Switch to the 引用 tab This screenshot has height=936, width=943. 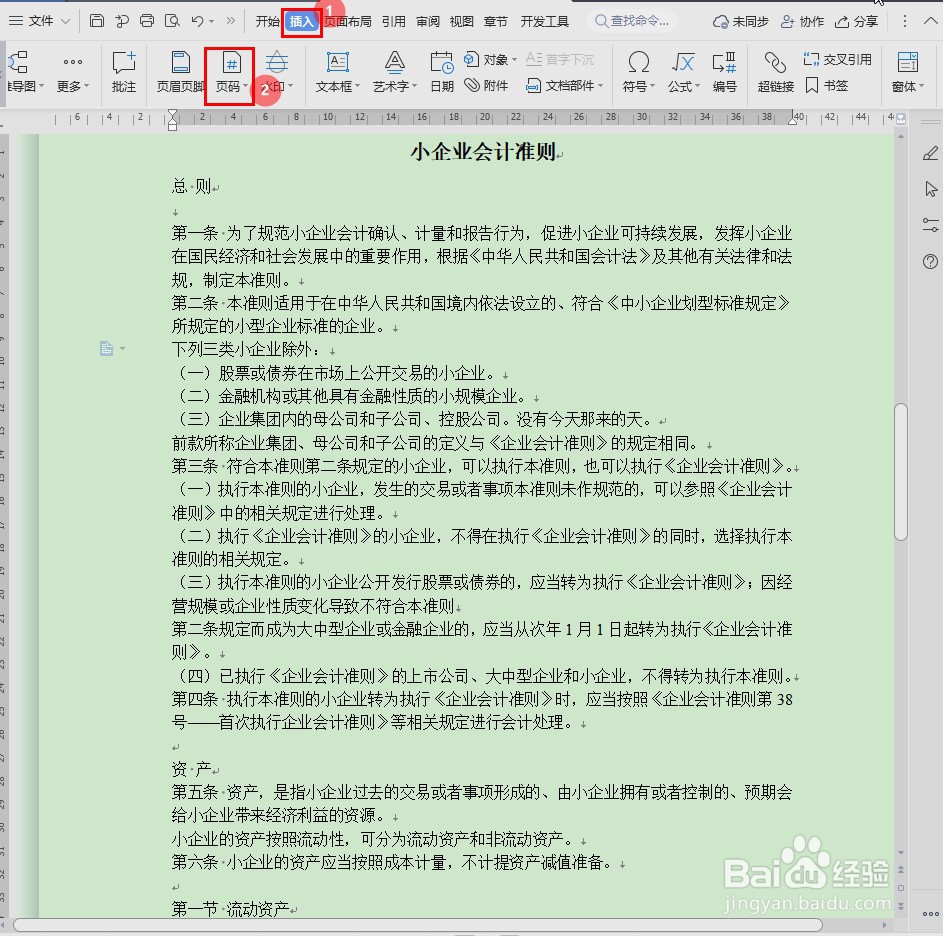(393, 22)
